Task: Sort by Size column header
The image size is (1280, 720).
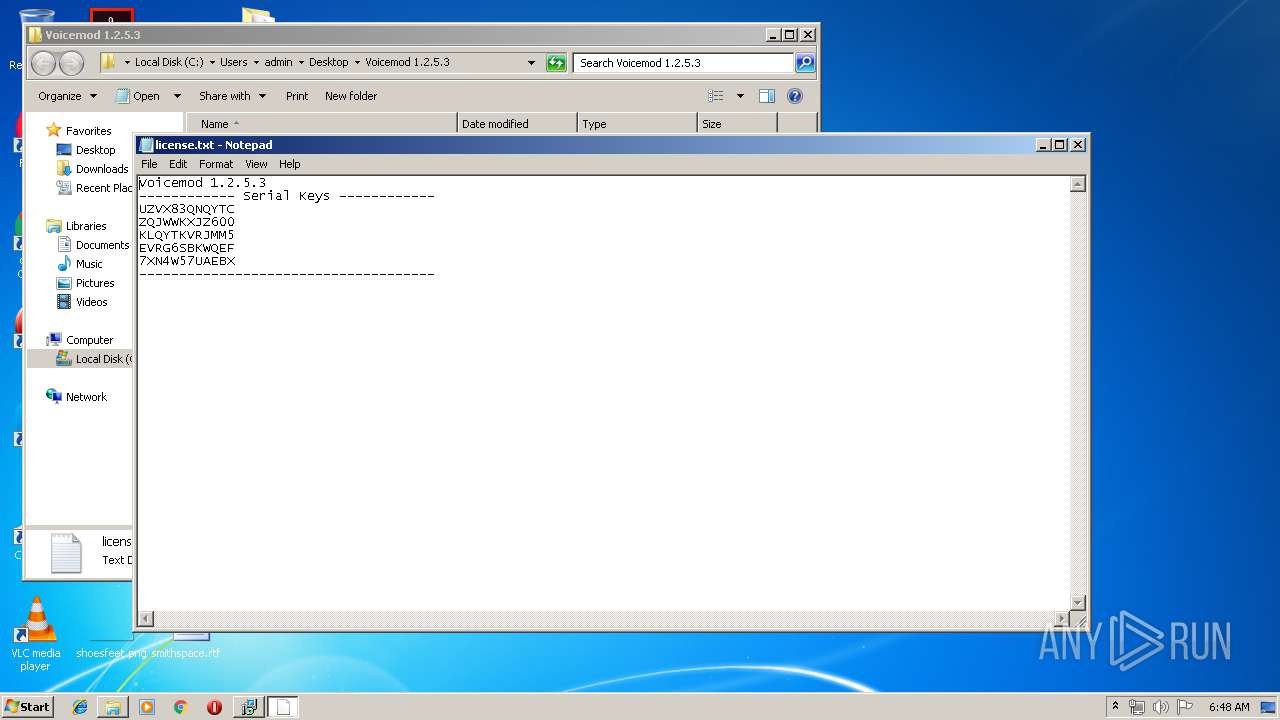Action: [x=737, y=124]
